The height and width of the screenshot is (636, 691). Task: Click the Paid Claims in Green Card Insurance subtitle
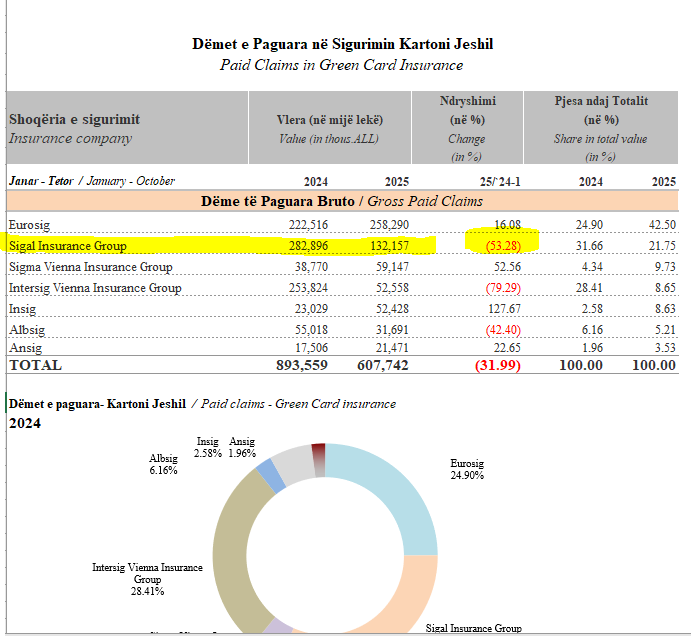tap(341, 65)
